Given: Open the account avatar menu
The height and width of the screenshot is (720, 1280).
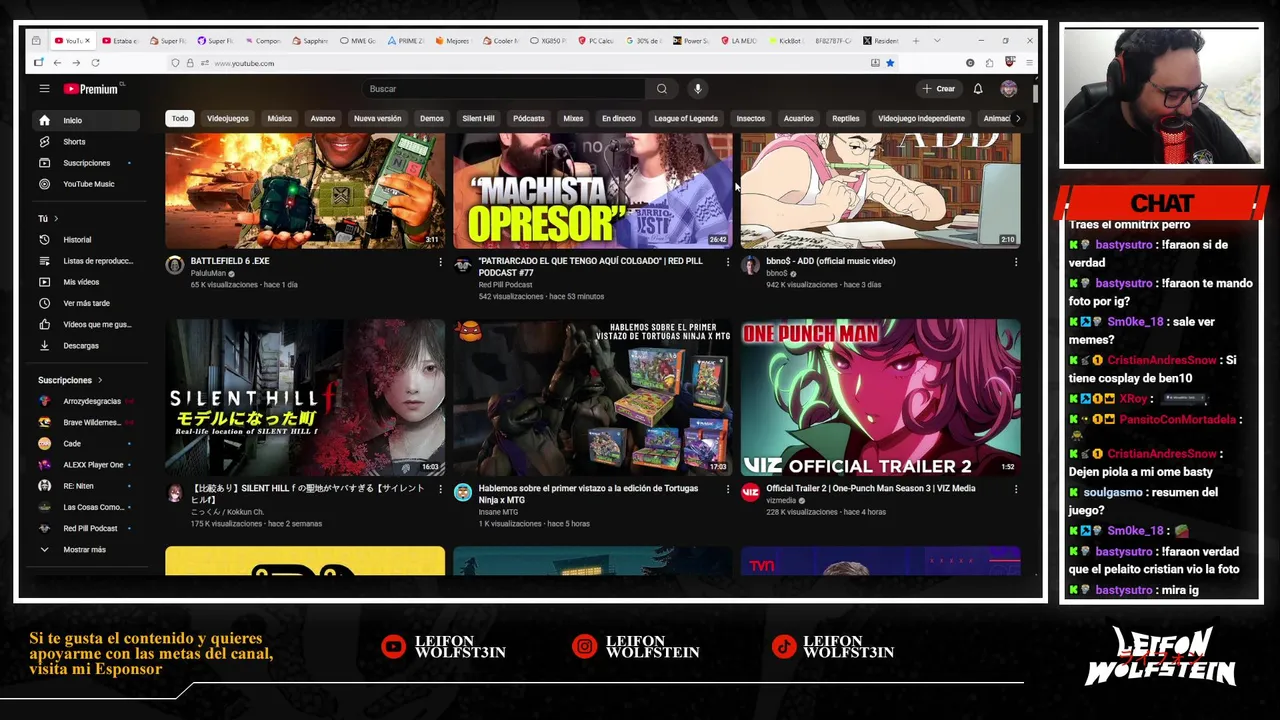Looking at the screenshot, I should point(1009,89).
